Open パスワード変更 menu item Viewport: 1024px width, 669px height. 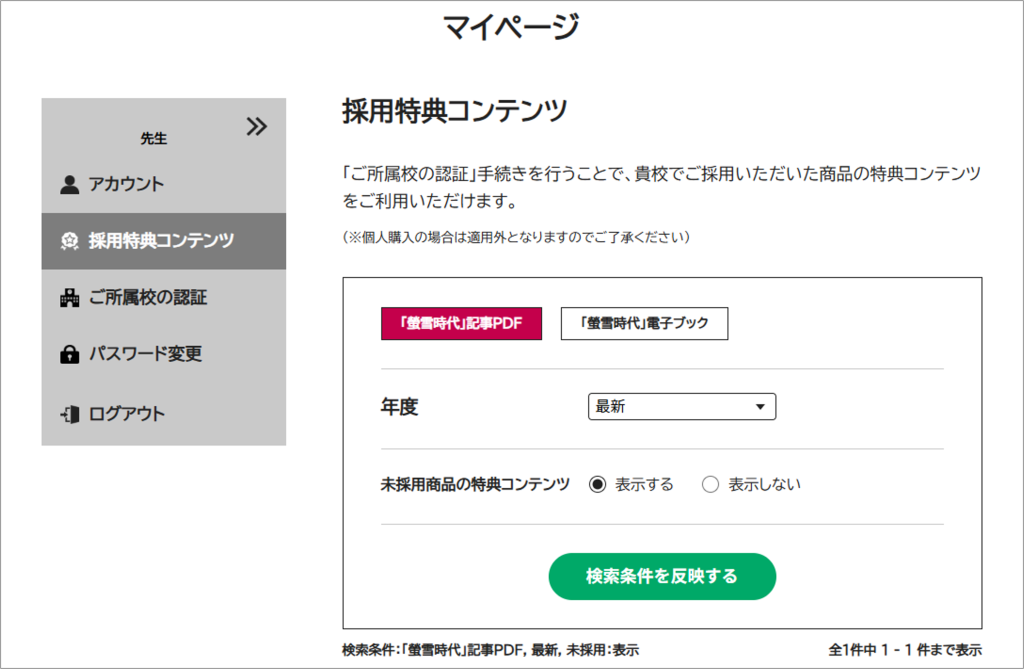pos(145,354)
